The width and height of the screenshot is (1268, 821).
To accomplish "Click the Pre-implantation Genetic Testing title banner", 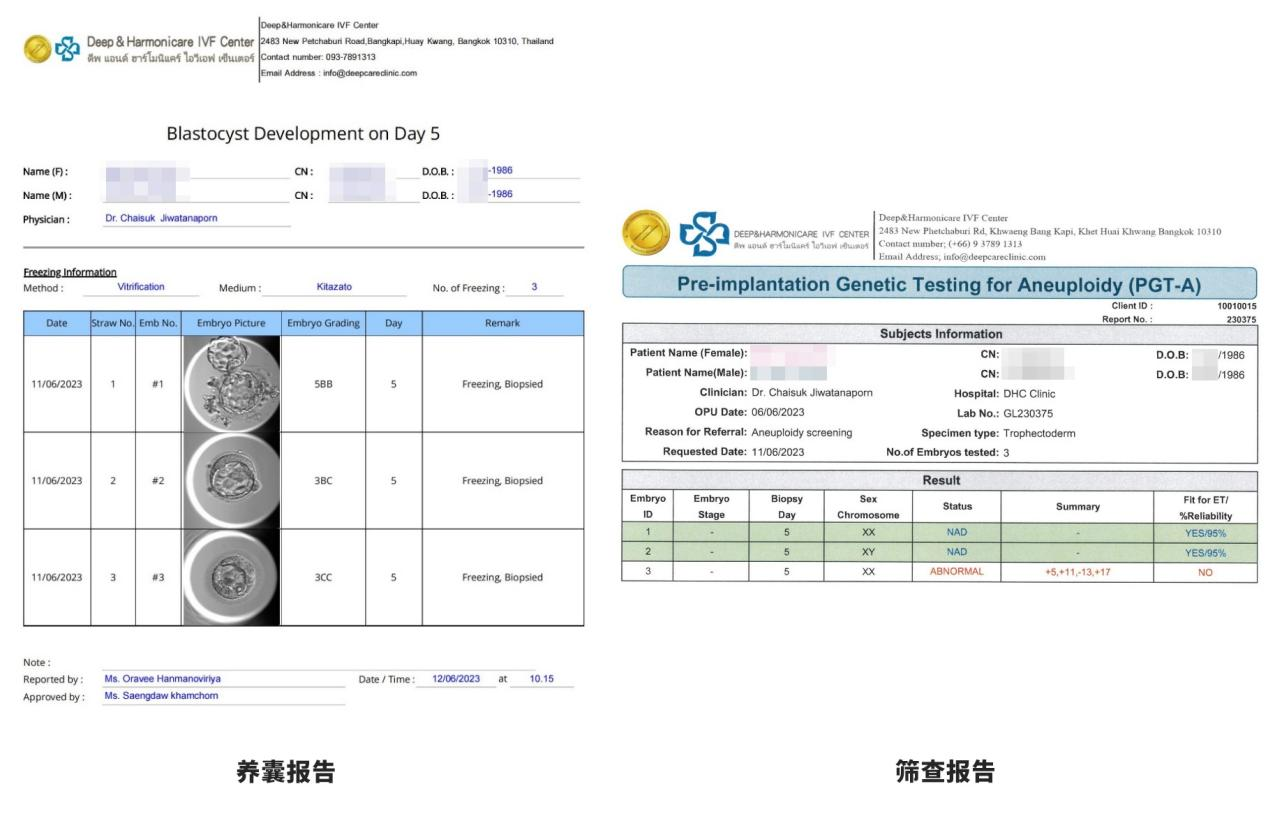I will coord(939,284).
